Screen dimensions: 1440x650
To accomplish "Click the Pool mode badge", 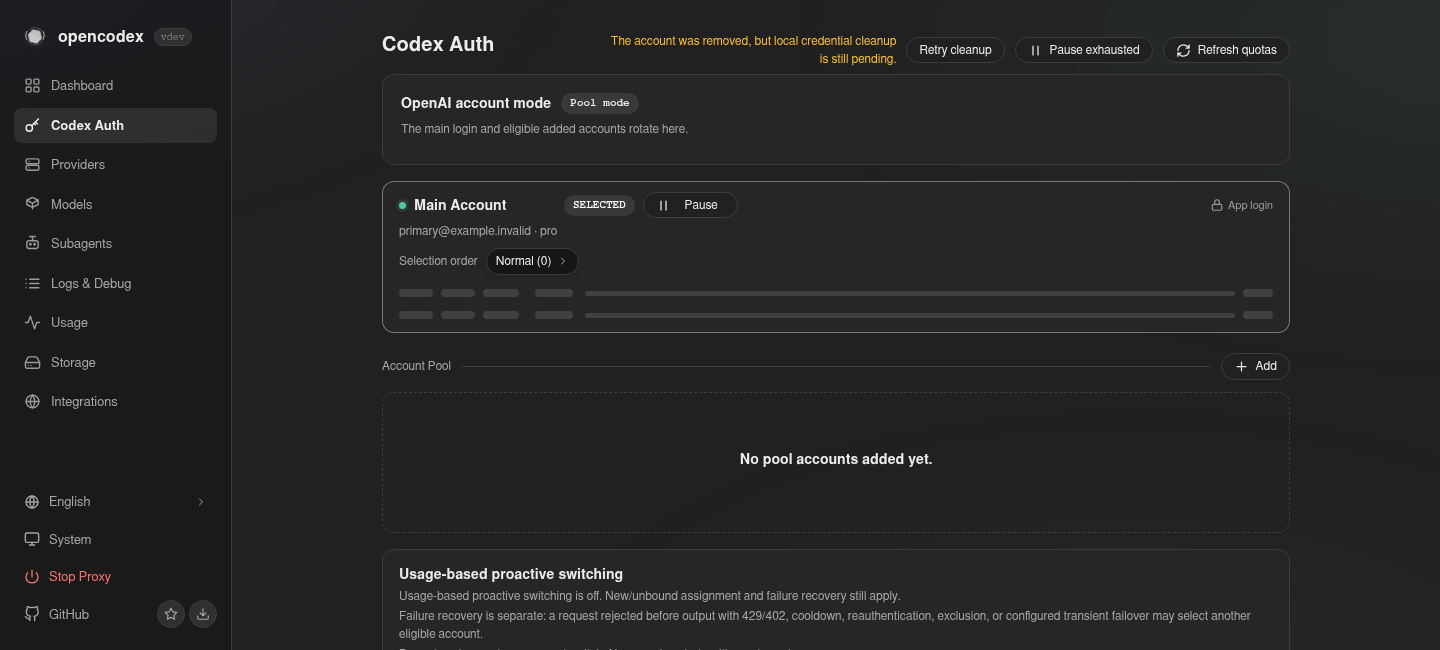I will pos(600,103).
